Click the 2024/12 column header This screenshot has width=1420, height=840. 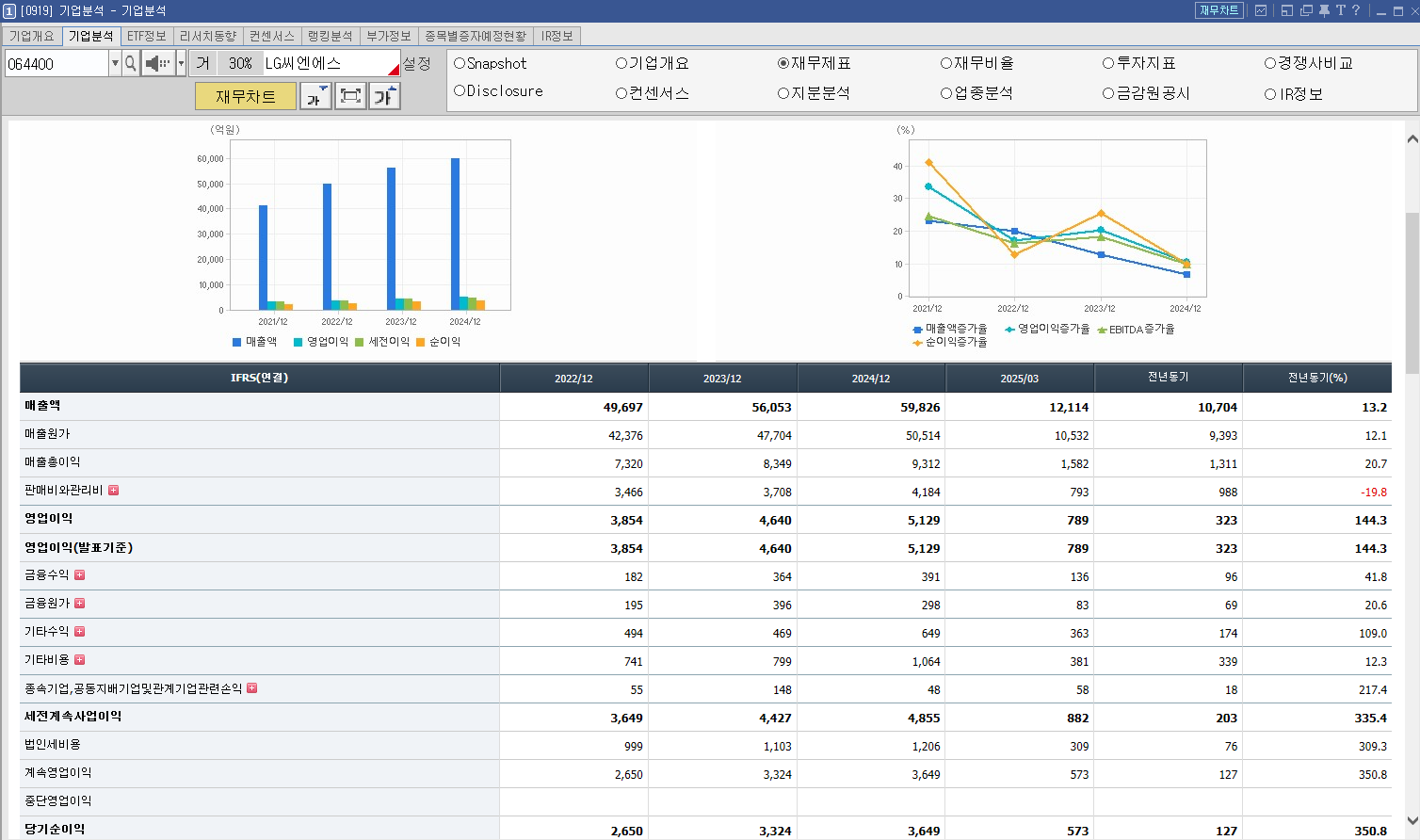tap(871, 378)
